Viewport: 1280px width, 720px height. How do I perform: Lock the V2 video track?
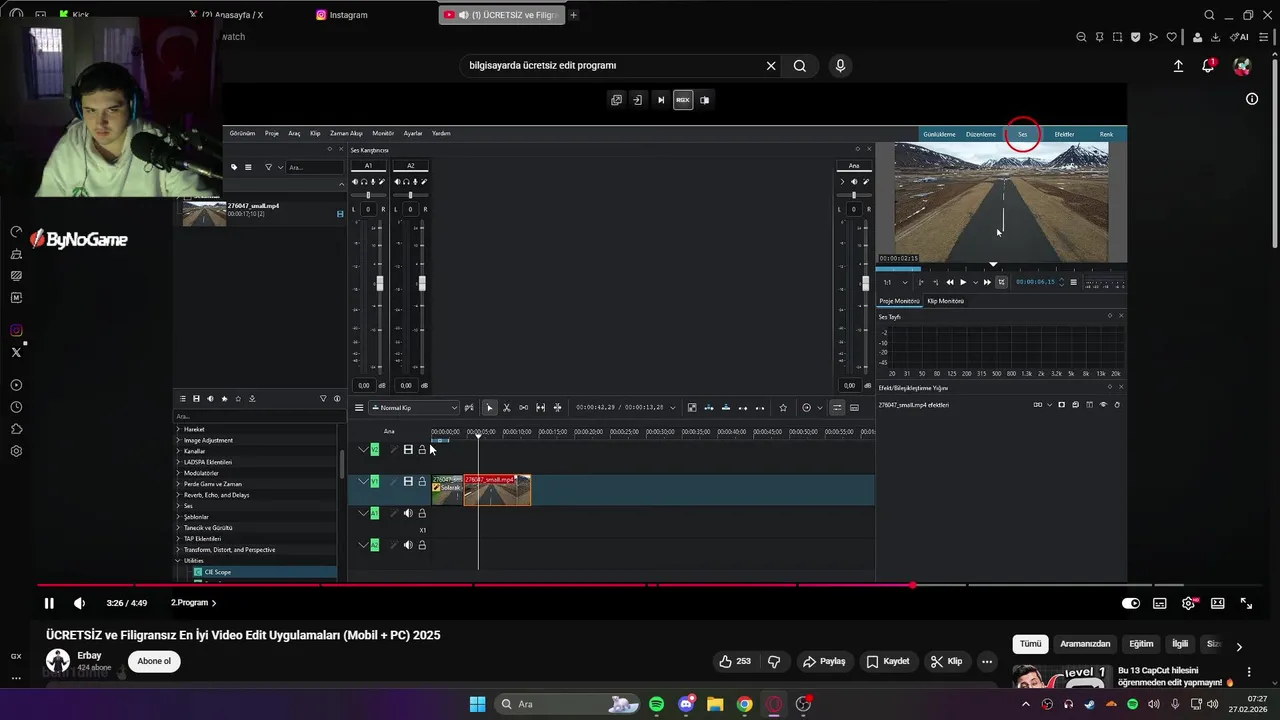422,450
